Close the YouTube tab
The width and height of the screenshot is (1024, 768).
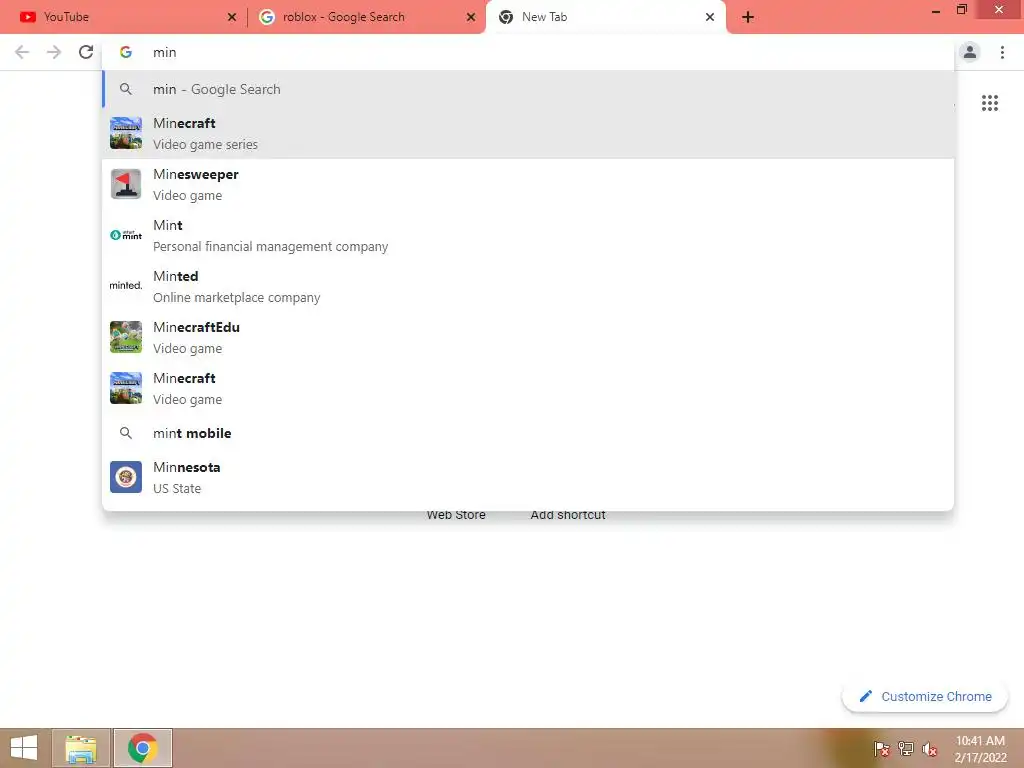(232, 17)
